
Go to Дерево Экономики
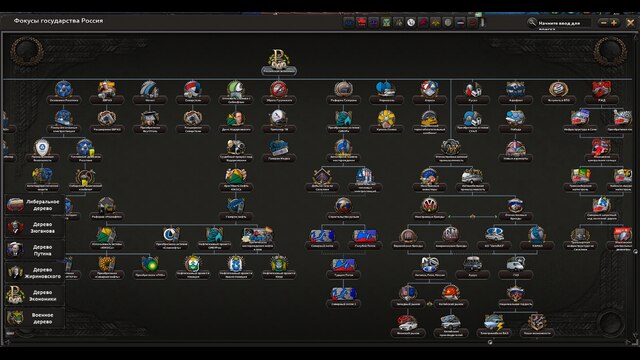[x=35, y=296]
